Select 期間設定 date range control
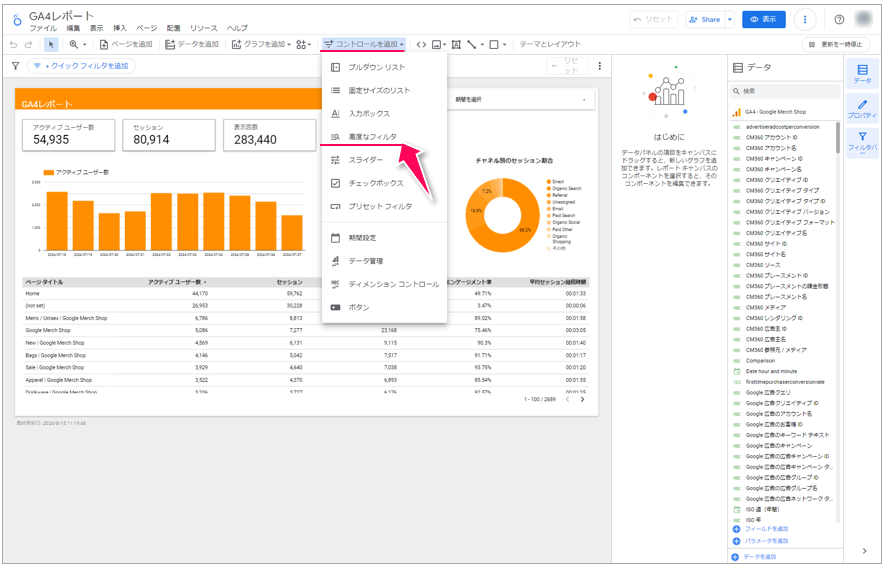885x567 pixels. 384,238
